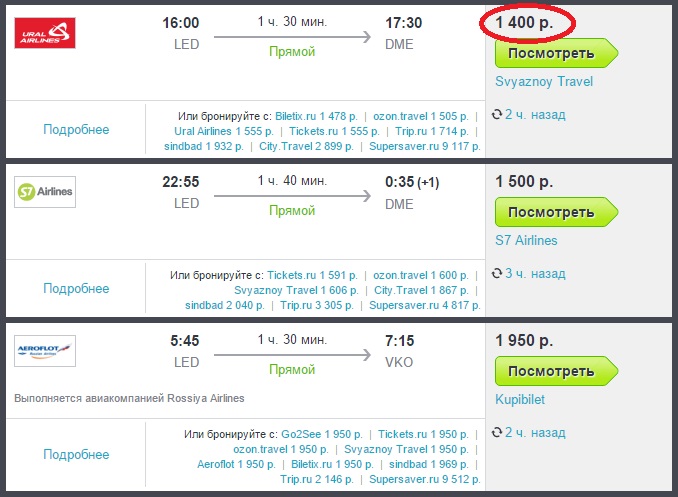Click the Aeroflot logo
The image size is (678, 497).
coord(45,351)
